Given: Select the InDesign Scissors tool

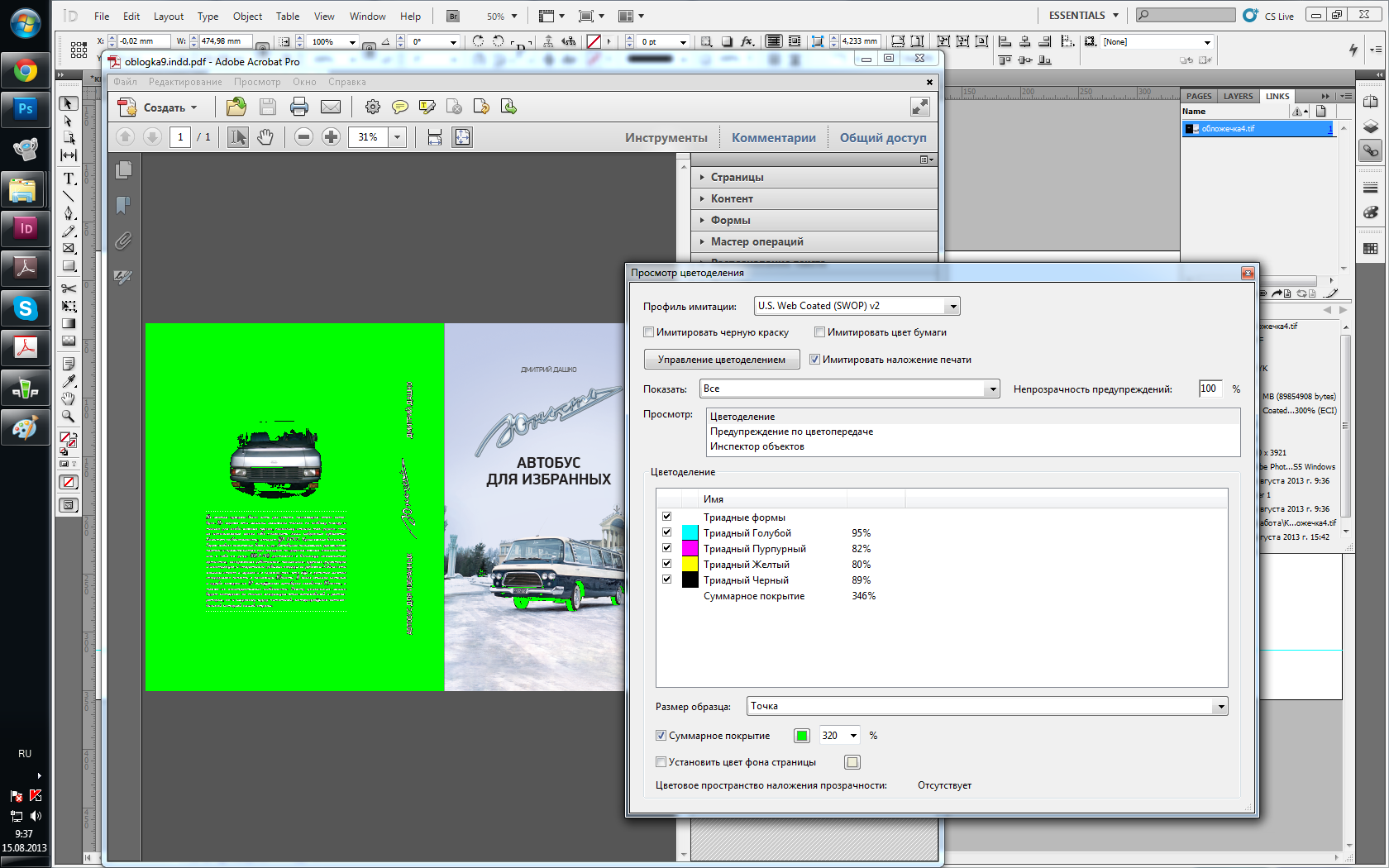Looking at the screenshot, I should click(69, 289).
